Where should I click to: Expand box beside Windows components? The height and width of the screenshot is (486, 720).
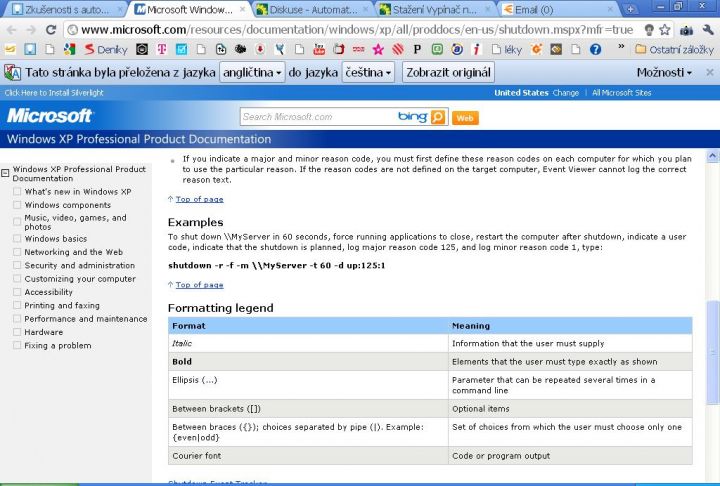[x=17, y=204]
